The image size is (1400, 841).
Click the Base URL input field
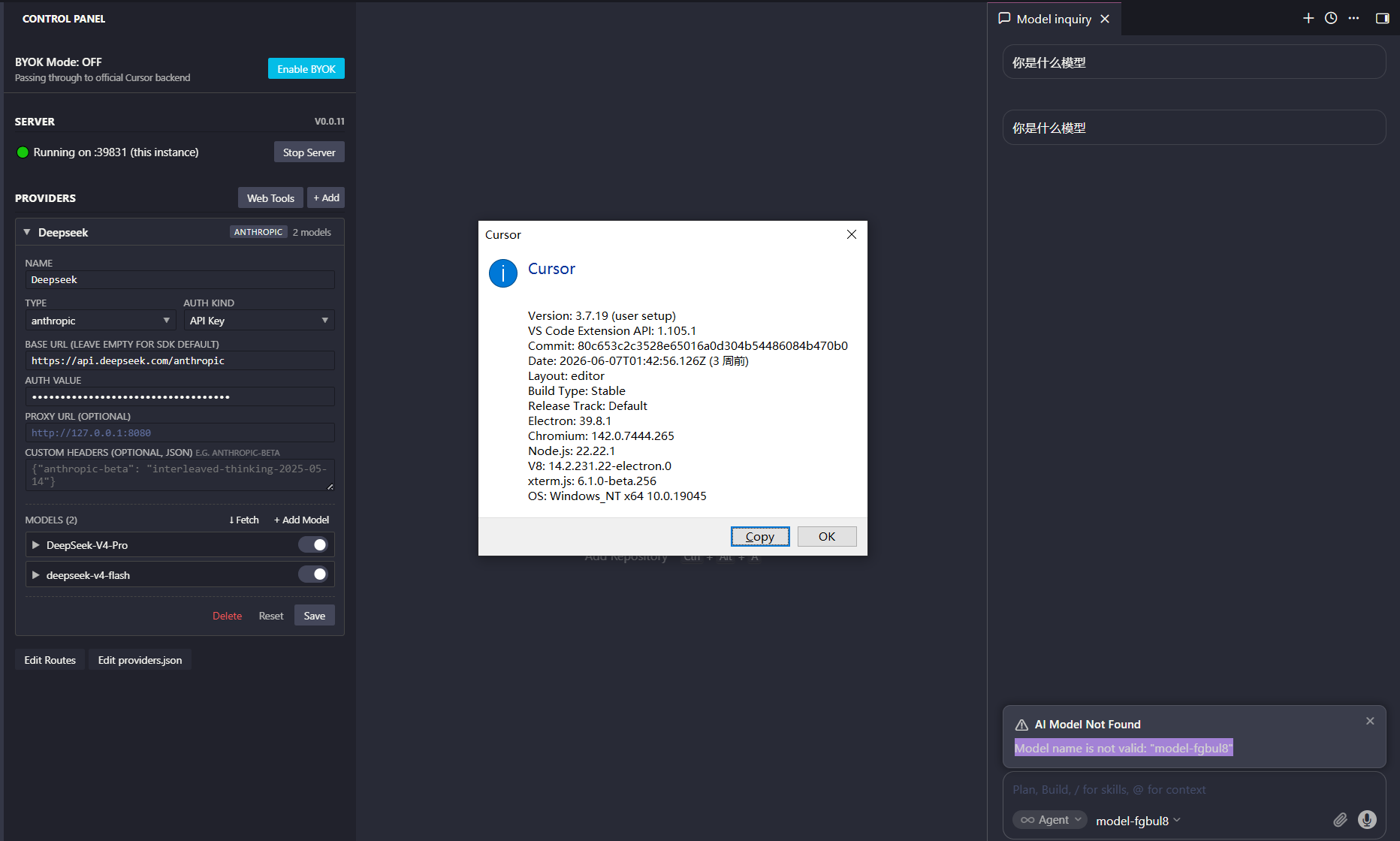pyautogui.click(x=180, y=360)
